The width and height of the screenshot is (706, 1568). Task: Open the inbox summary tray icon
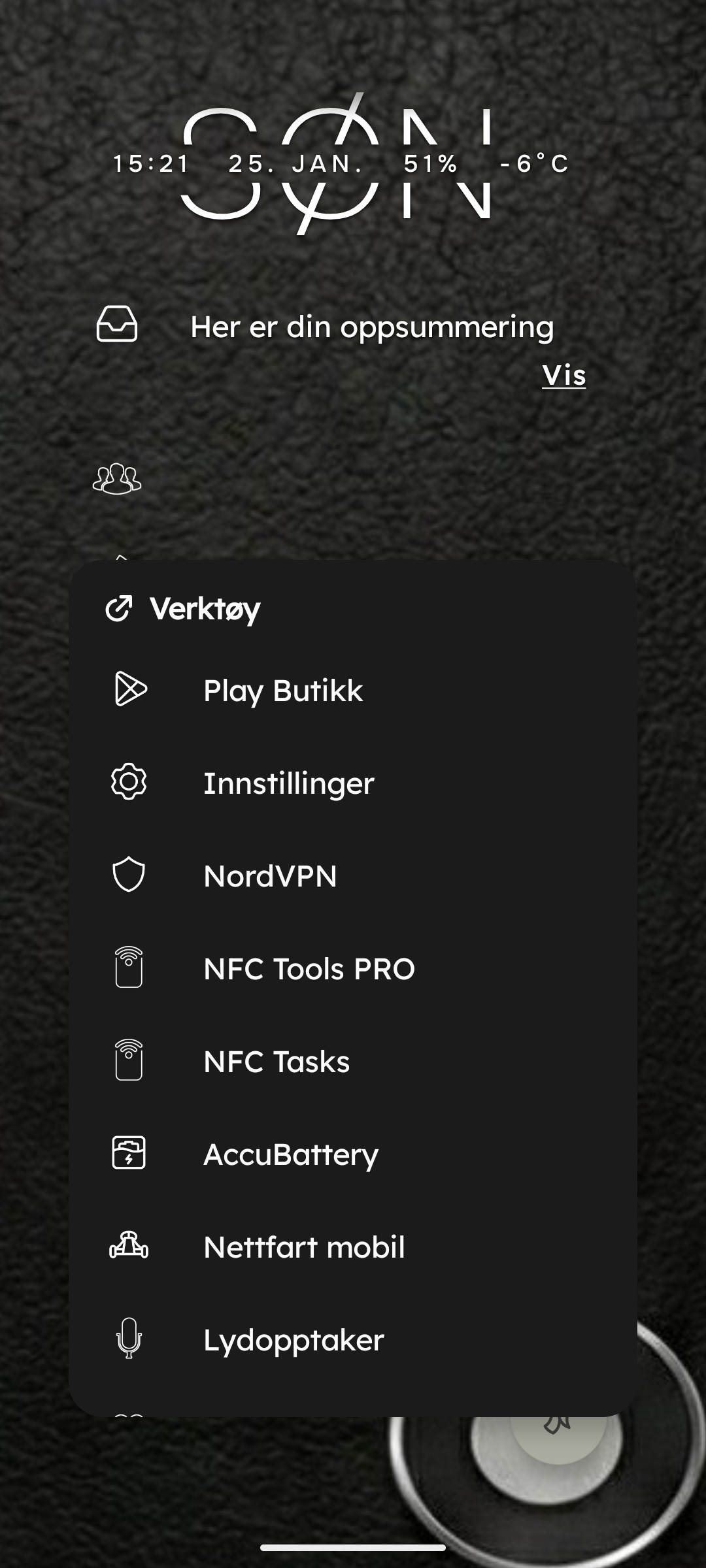(x=117, y=324)
